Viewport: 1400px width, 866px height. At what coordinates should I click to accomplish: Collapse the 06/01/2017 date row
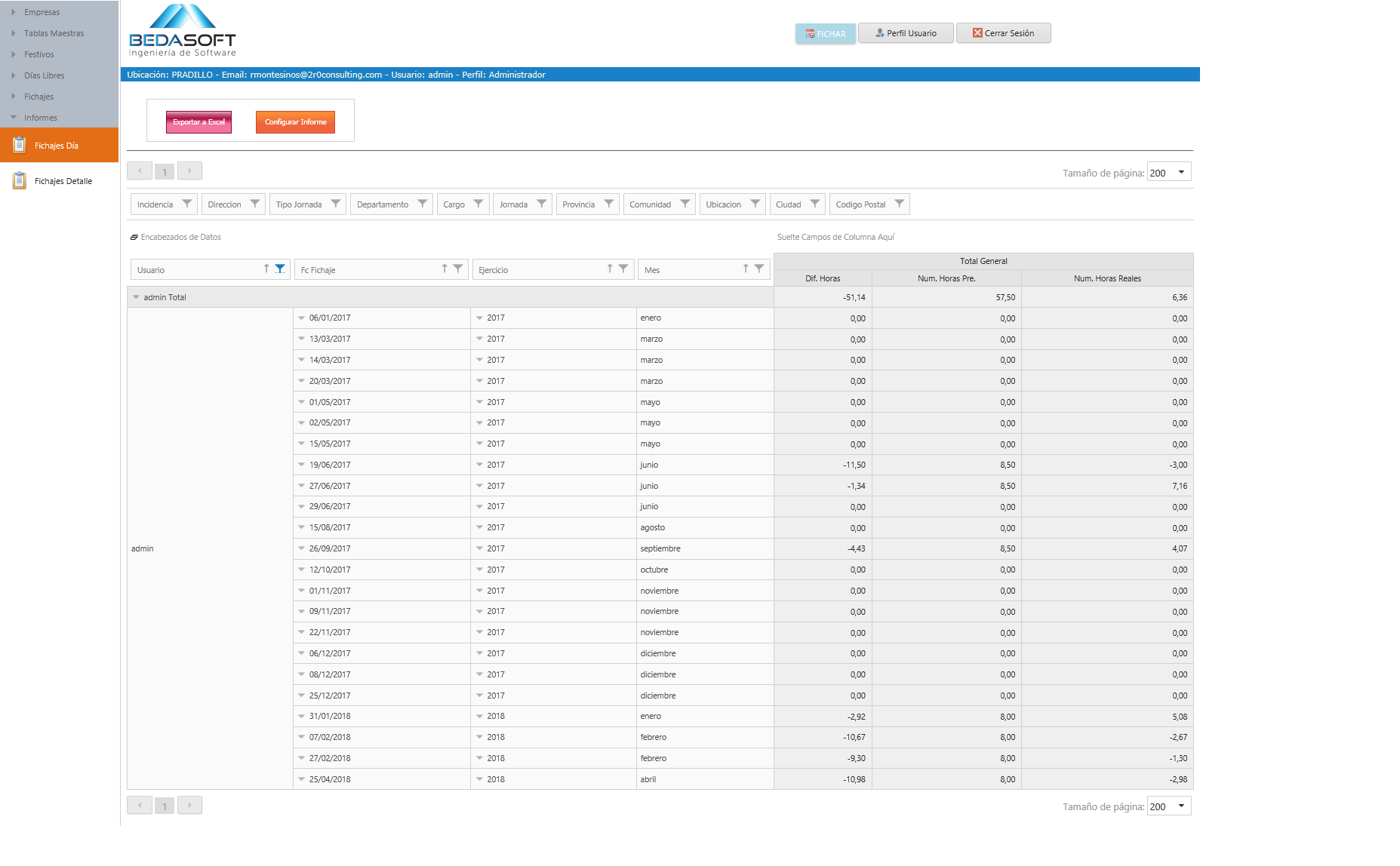click(301, 318)
